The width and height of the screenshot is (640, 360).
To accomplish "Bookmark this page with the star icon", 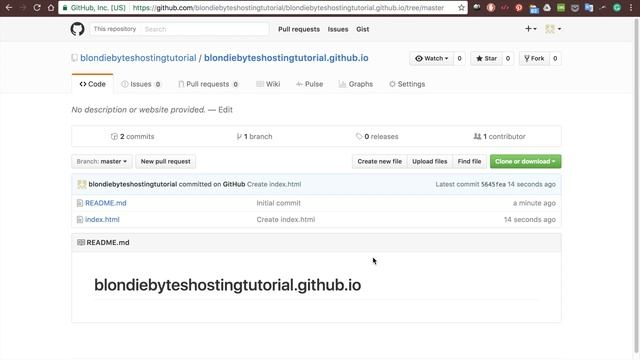I will click(461, 8).
